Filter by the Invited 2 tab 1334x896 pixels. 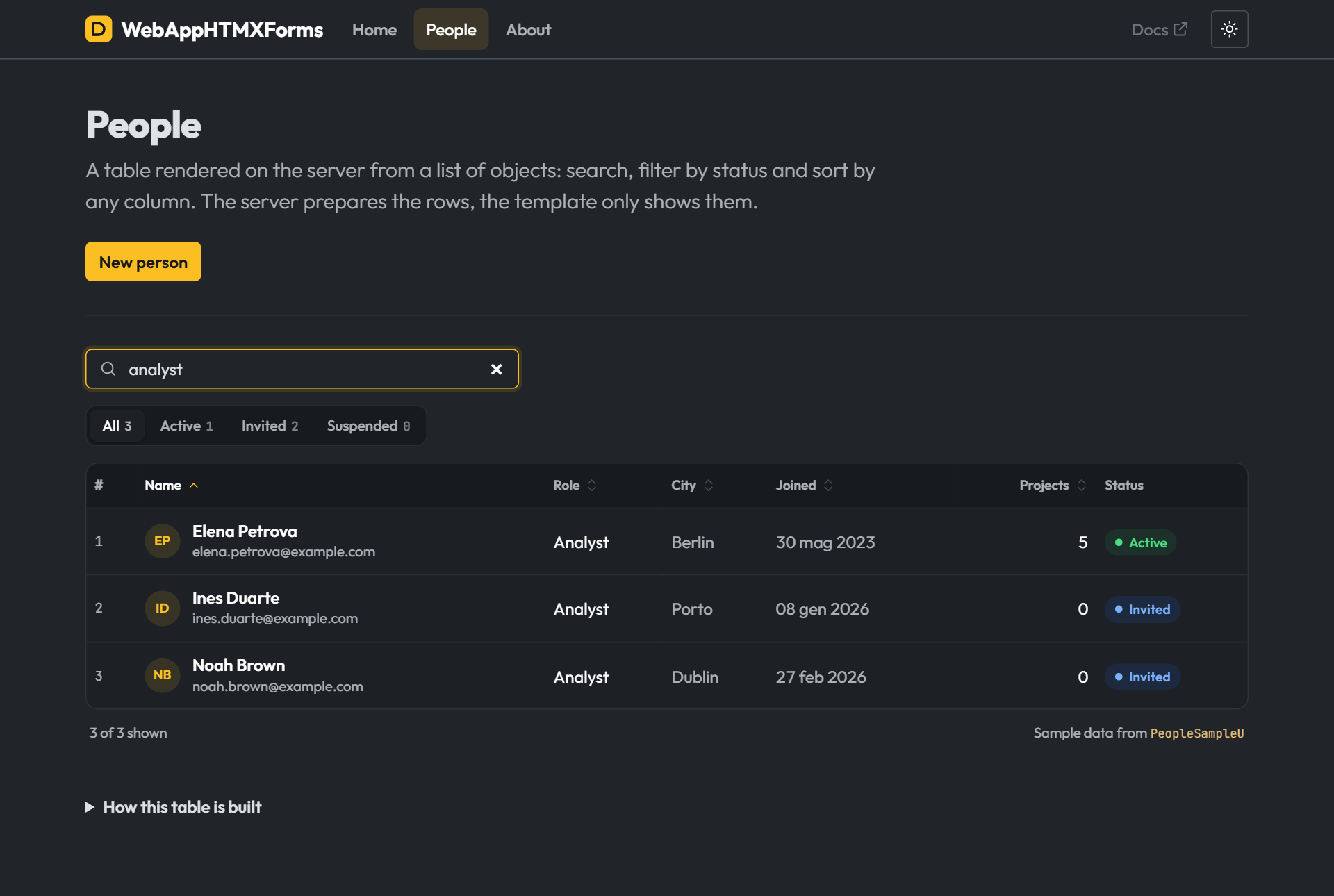(270, 426)
